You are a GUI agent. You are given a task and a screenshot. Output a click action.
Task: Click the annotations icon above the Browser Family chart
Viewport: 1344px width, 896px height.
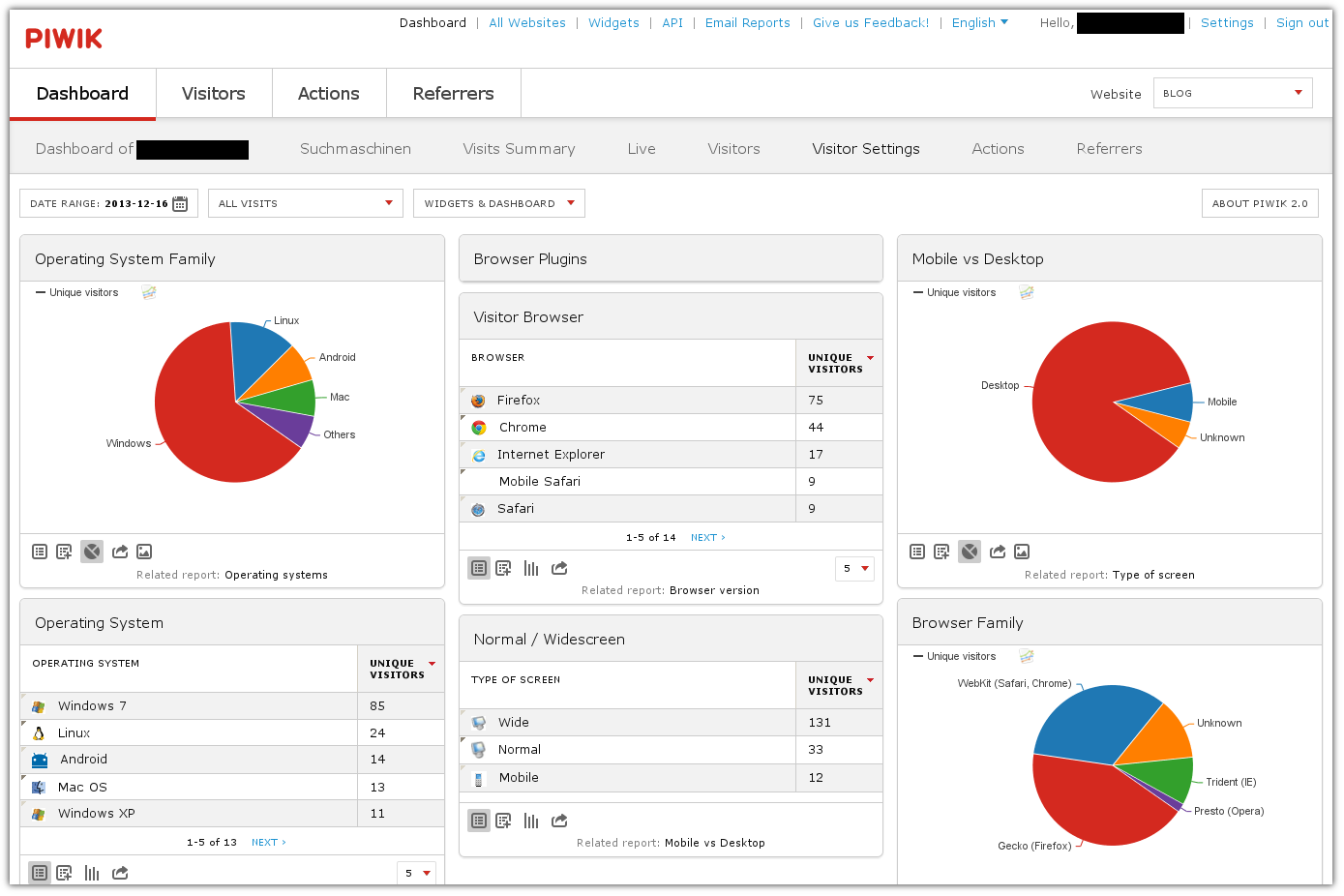coord(1026,656)
